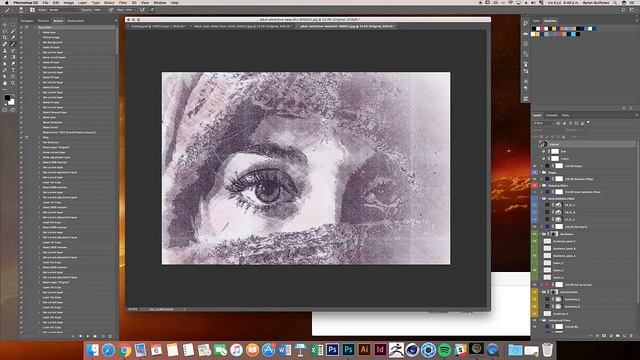Image resolution: width=640 pixels, height=360 pixels.
Task: Open Layers panel blending mode dropdown
Action: [547, 130]
